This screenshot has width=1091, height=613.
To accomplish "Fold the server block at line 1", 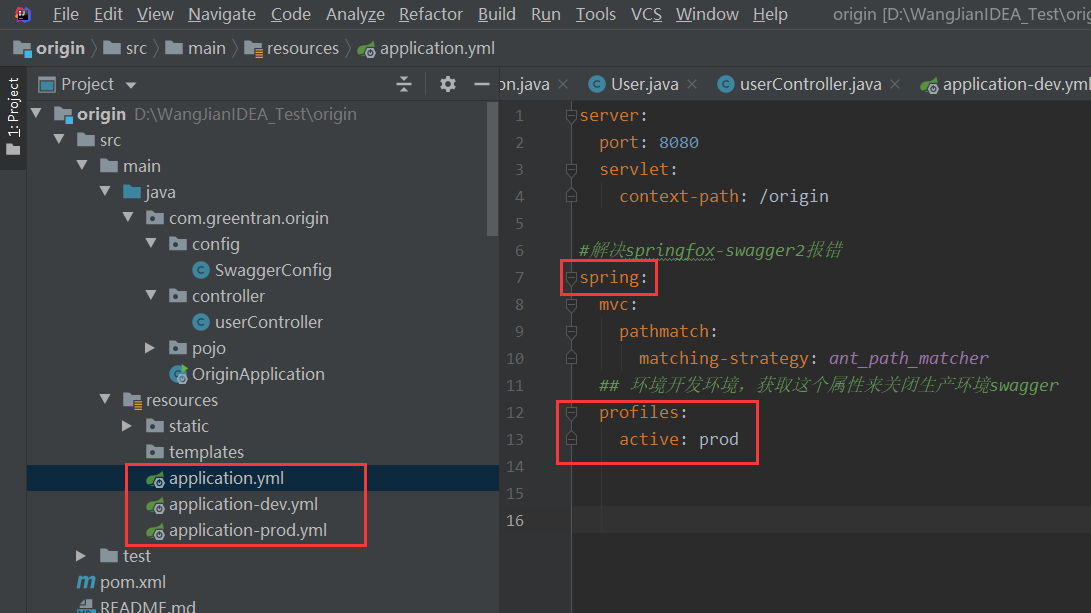I will tap(571, 116).
